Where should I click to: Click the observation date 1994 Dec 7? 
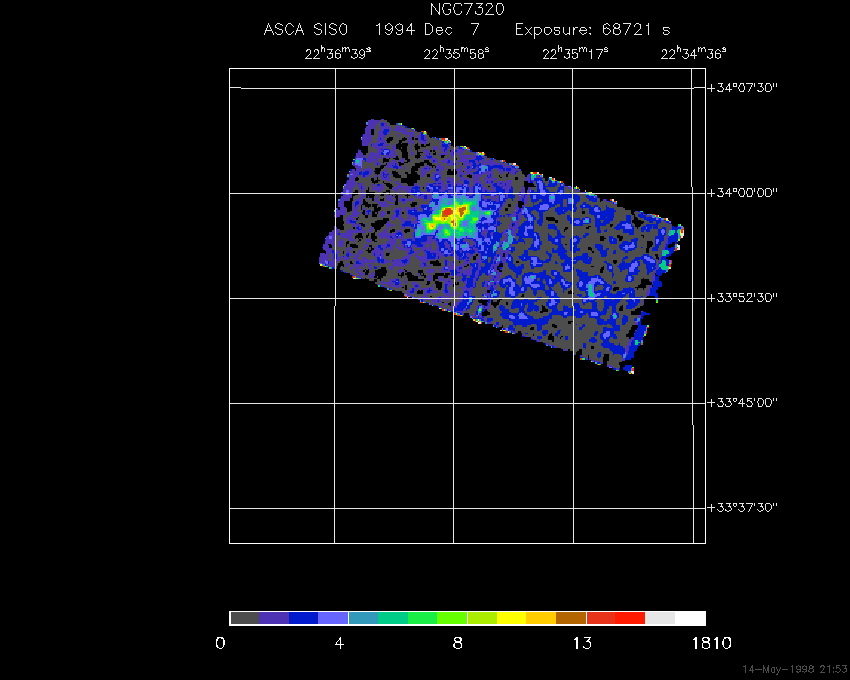428,30
